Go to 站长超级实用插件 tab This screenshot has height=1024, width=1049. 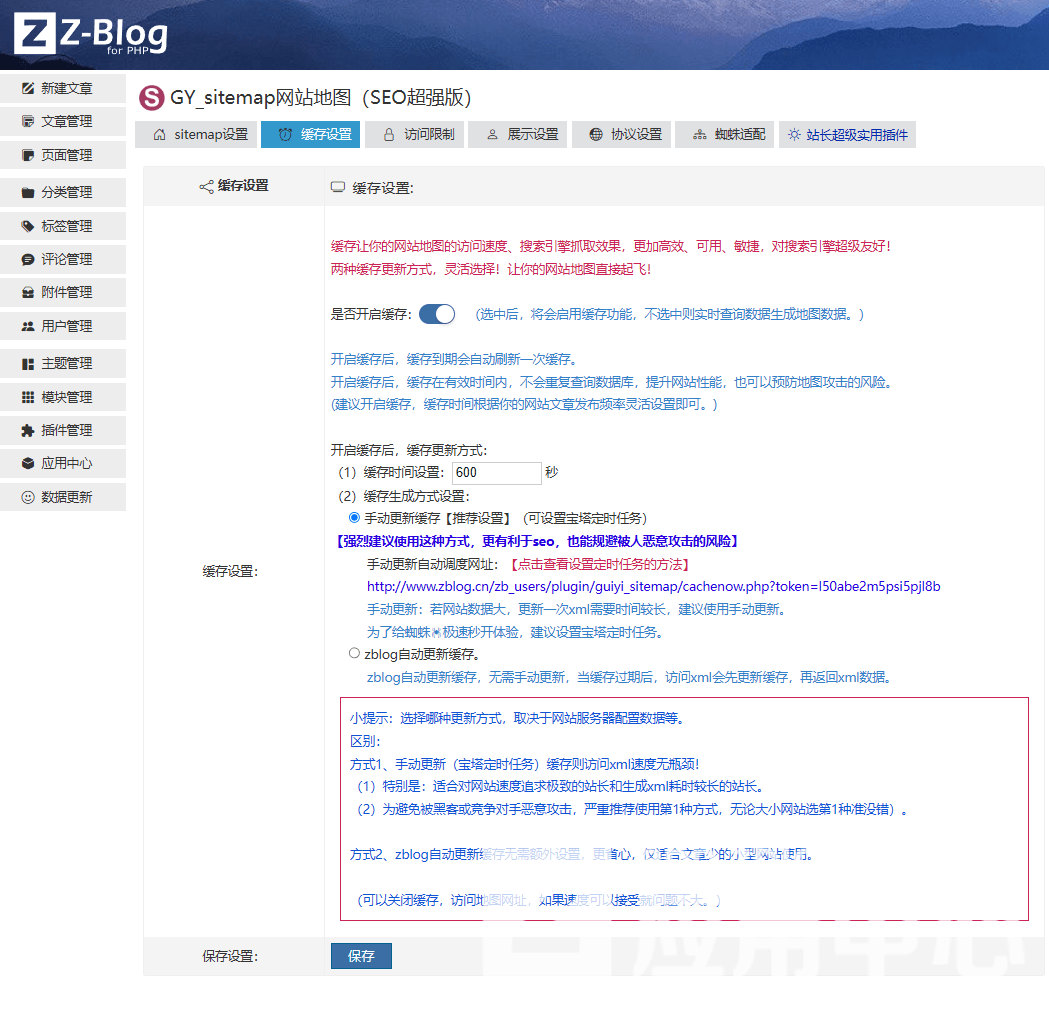click(847, 134)
